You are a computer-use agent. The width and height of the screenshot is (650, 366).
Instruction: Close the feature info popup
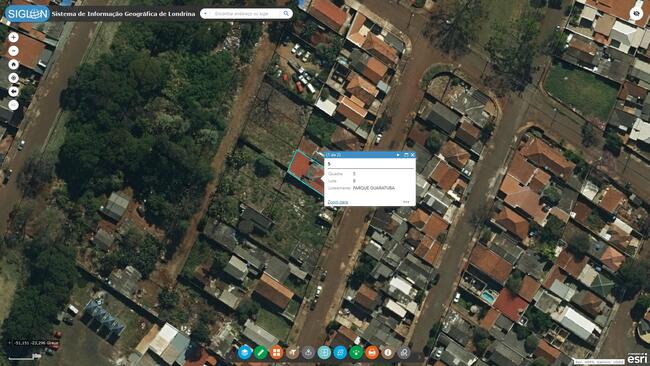pos(412,155)
